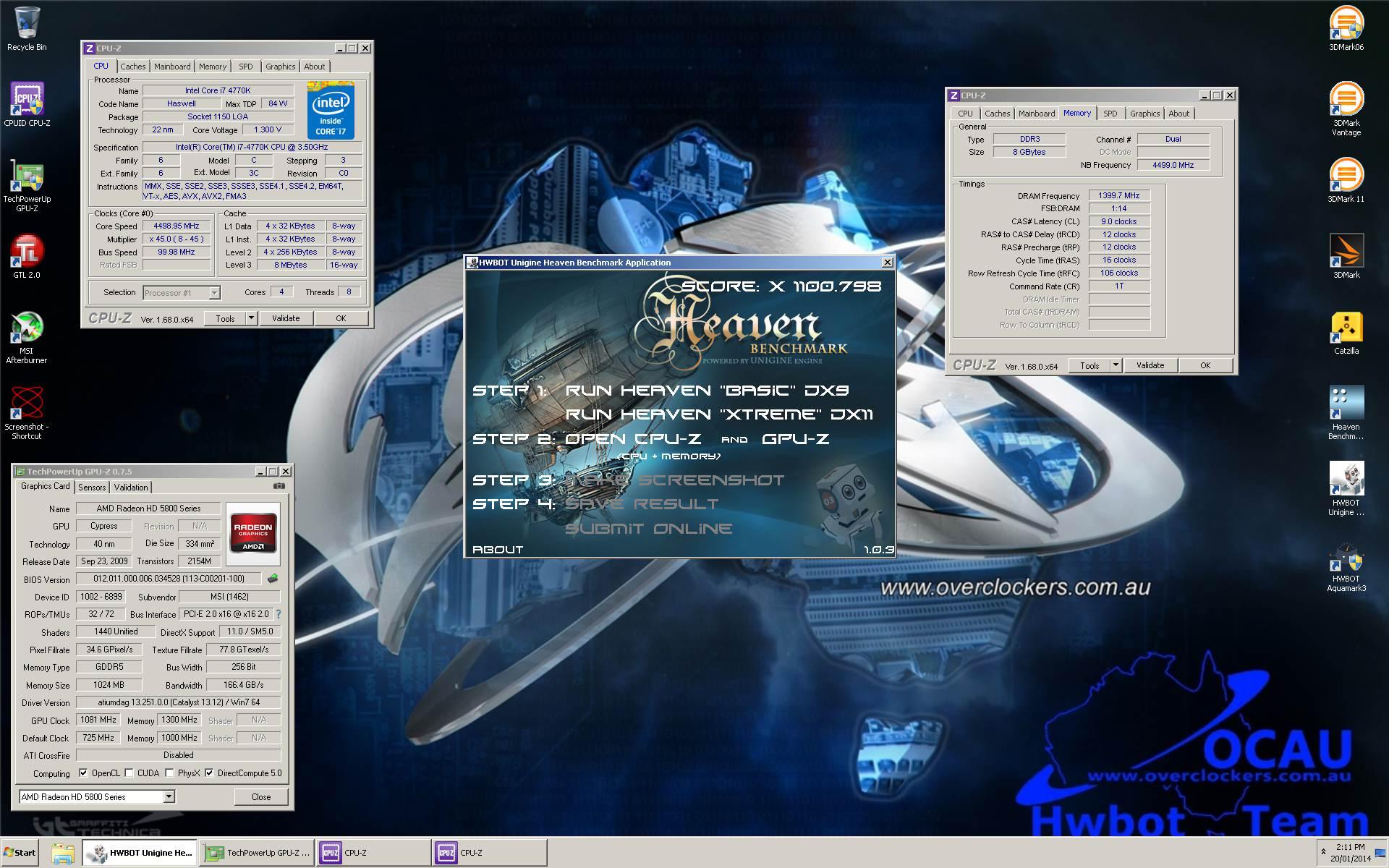Open Tools dropdown arrow in CPU window
Screen dimensions: 1389x868
[251, 318]
